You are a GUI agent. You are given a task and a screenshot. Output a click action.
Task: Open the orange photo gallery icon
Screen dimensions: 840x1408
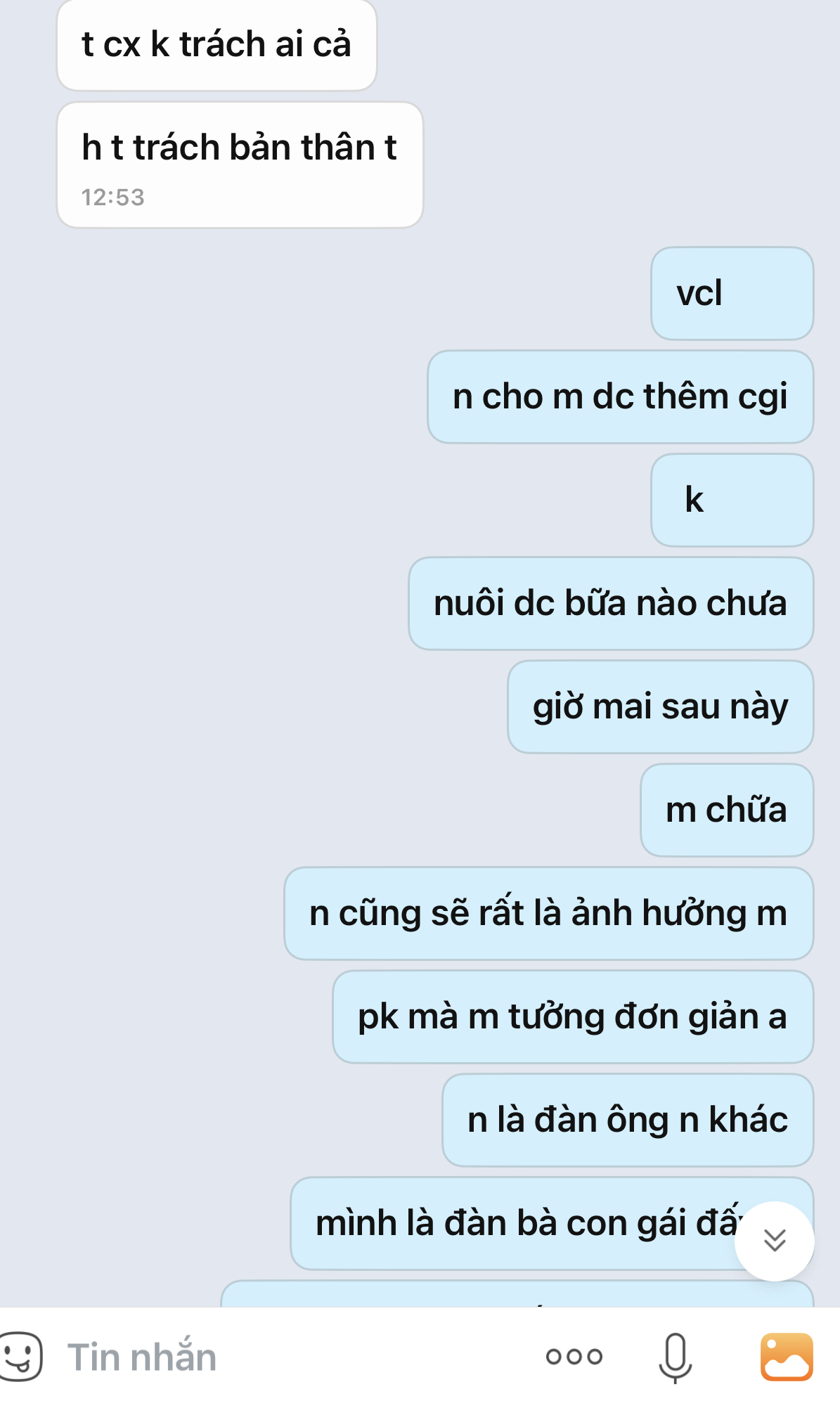tap(787, 1357)
